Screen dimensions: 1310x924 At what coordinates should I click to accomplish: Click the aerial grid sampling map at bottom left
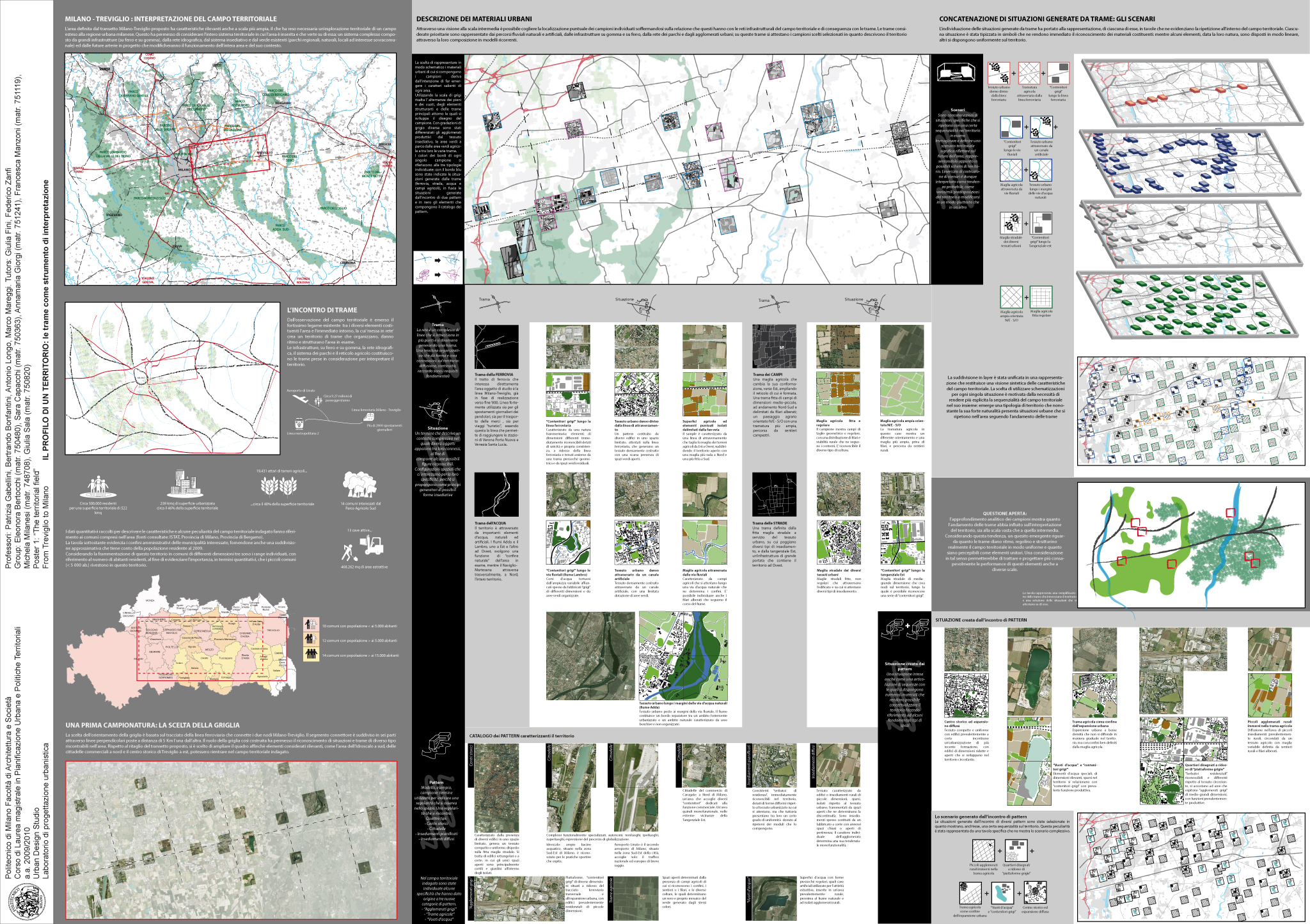[x=231, y=840]
